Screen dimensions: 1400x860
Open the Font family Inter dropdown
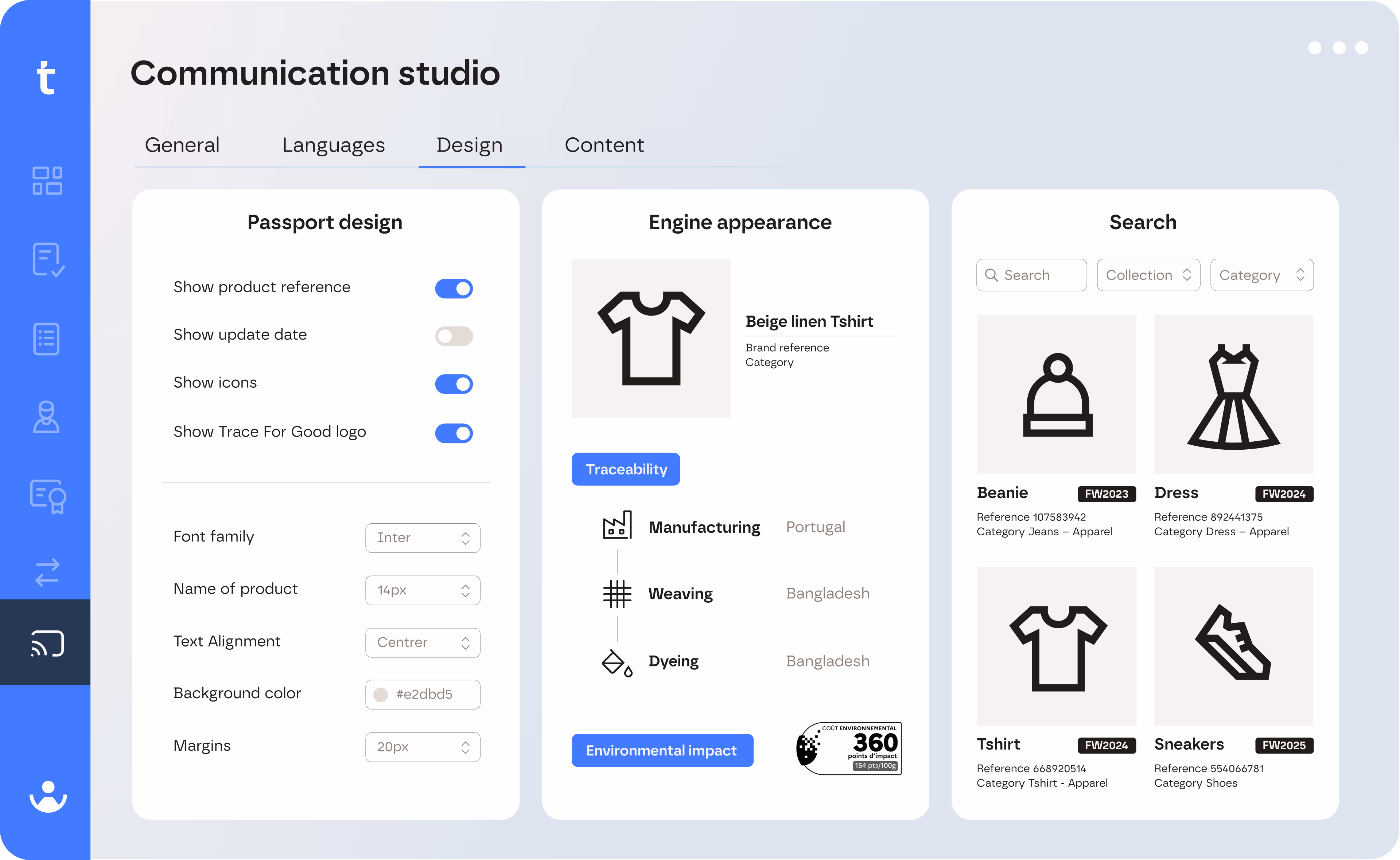coord(422,537)
